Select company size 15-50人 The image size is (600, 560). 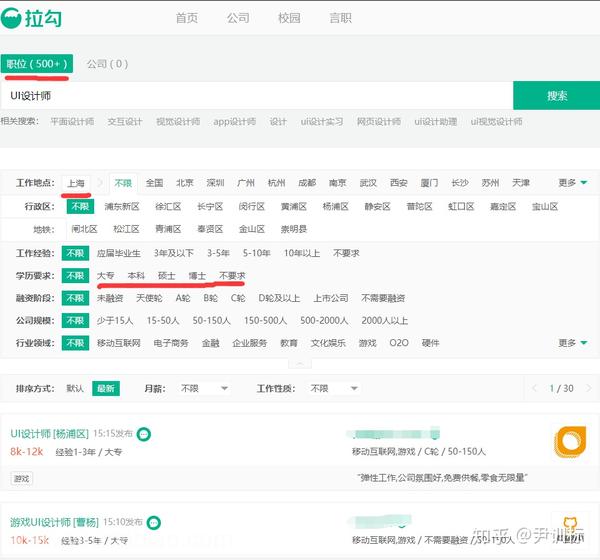(163, 320)
